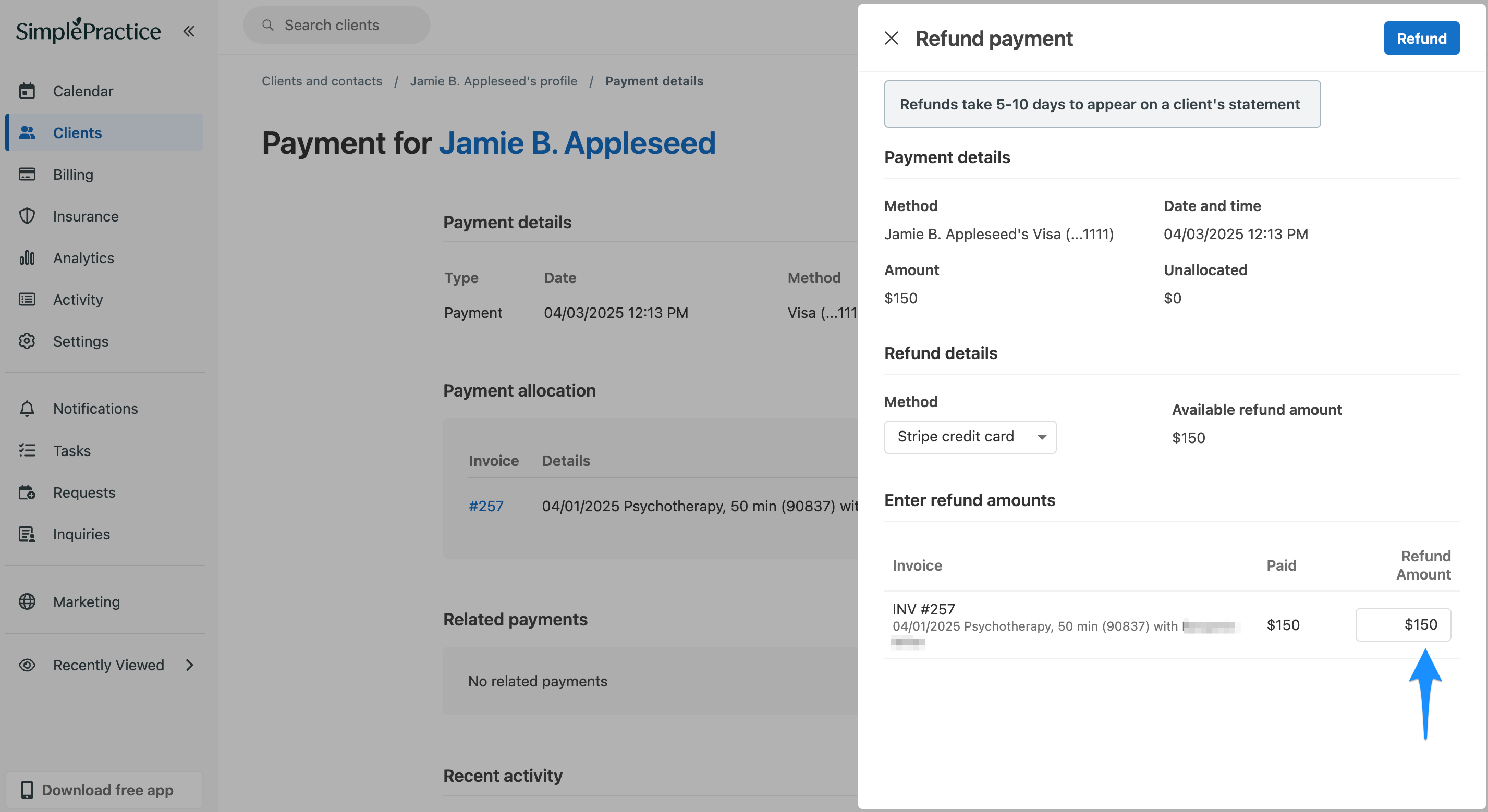Viewport: 1488px width, 812px height.
Task: Click the Billing card icon
Action: click(x=27, y=175)
